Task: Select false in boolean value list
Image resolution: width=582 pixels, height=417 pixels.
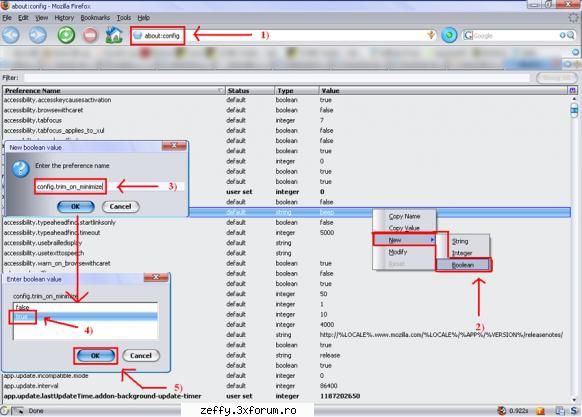Action: [85, 307]
